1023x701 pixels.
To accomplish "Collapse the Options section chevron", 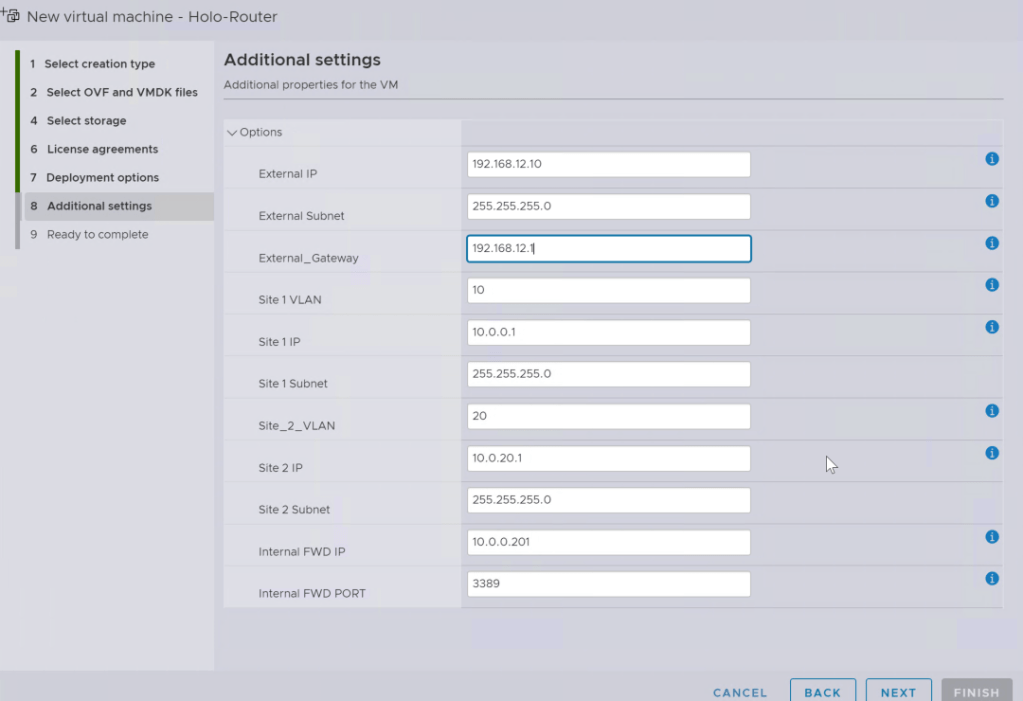I will click(233, 133).
